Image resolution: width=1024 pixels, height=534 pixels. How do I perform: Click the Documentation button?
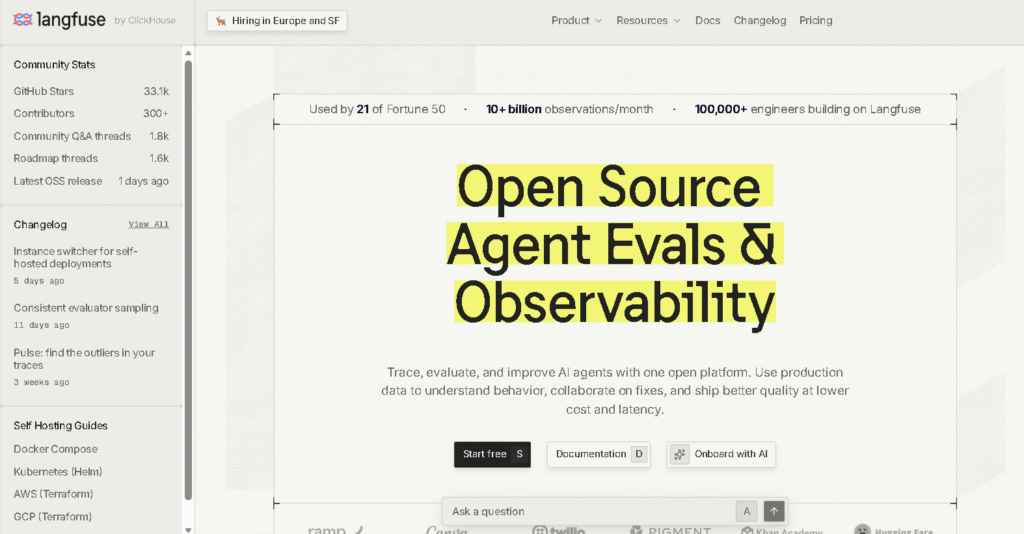pyautogui.click(x=599, y=454)
